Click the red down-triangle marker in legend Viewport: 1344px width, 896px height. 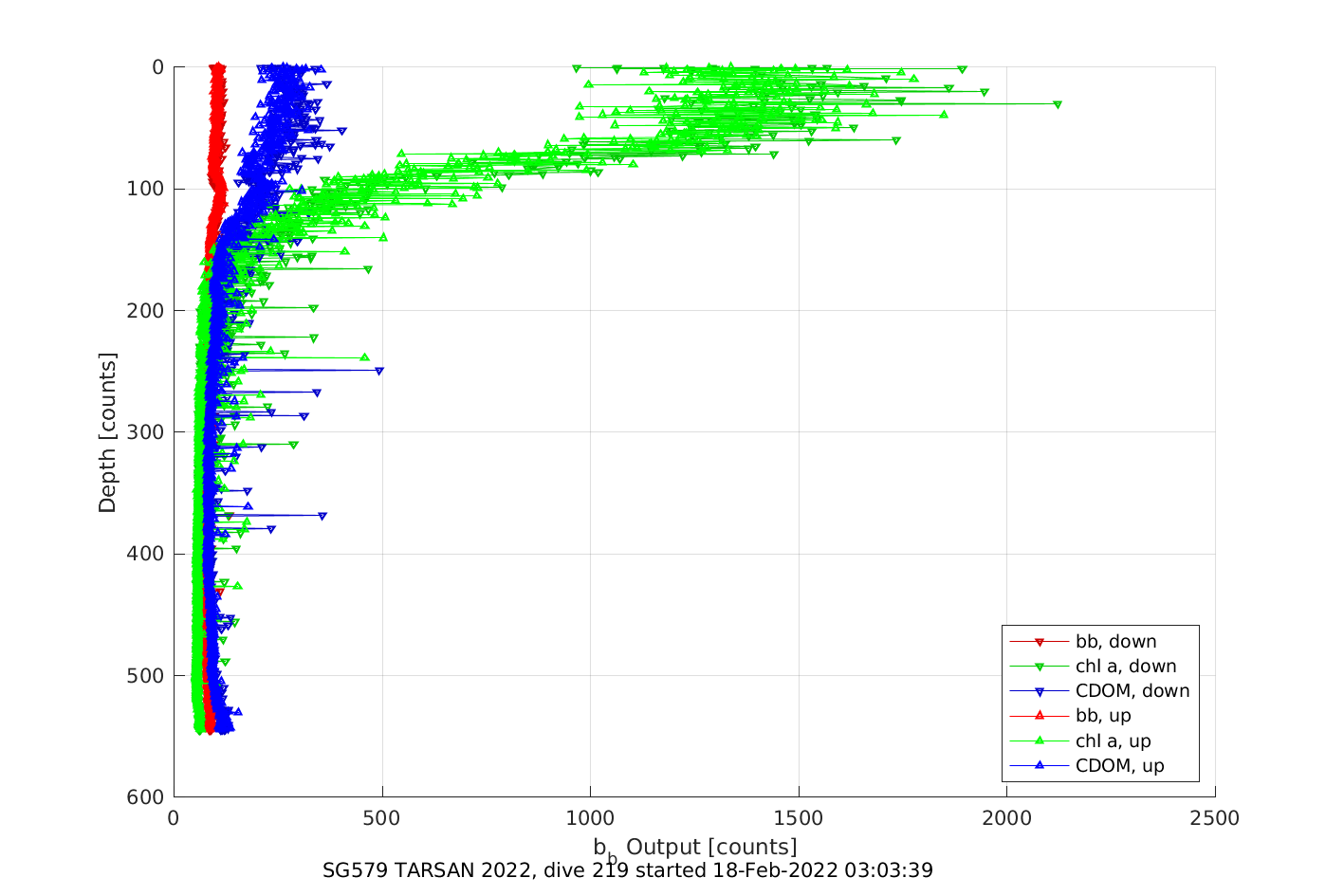click(x=1040, y=642)
